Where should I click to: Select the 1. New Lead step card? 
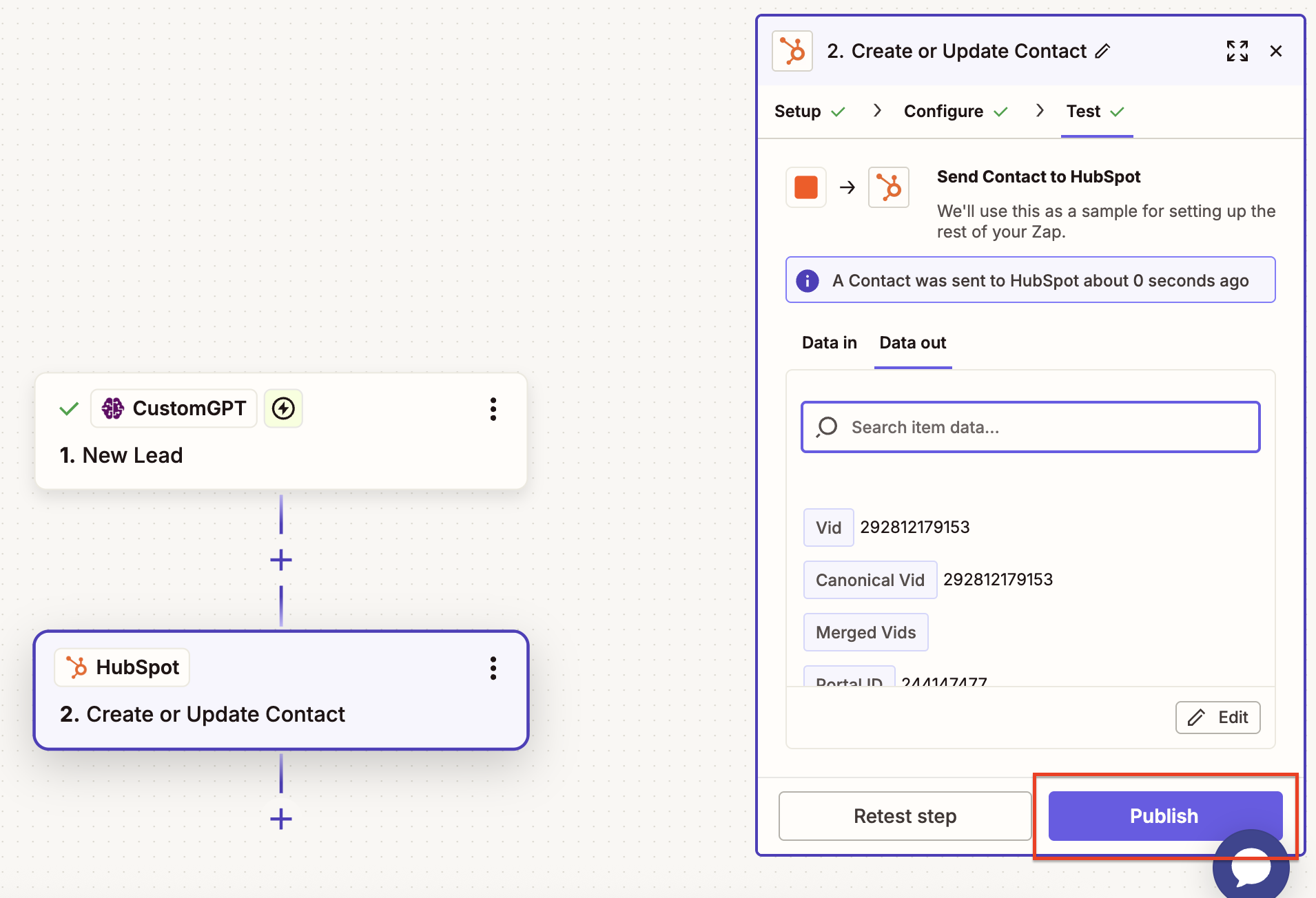tap(281, 432)
